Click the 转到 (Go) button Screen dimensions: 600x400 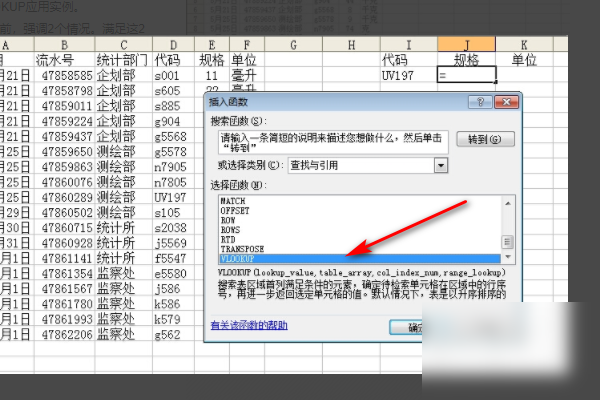[x=485, y=139]
